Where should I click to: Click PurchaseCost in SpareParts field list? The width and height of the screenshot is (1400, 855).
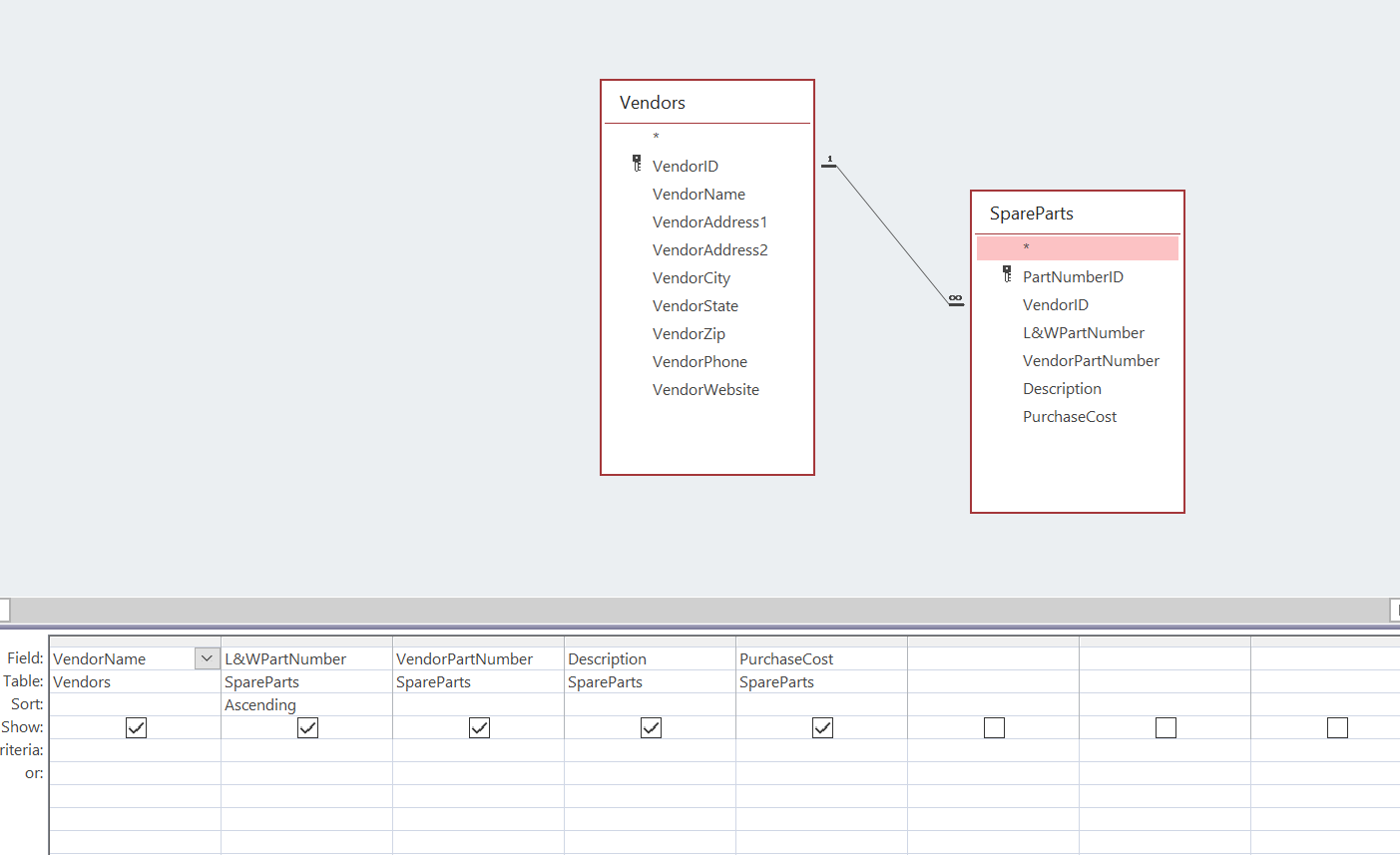pos(1070,417)
